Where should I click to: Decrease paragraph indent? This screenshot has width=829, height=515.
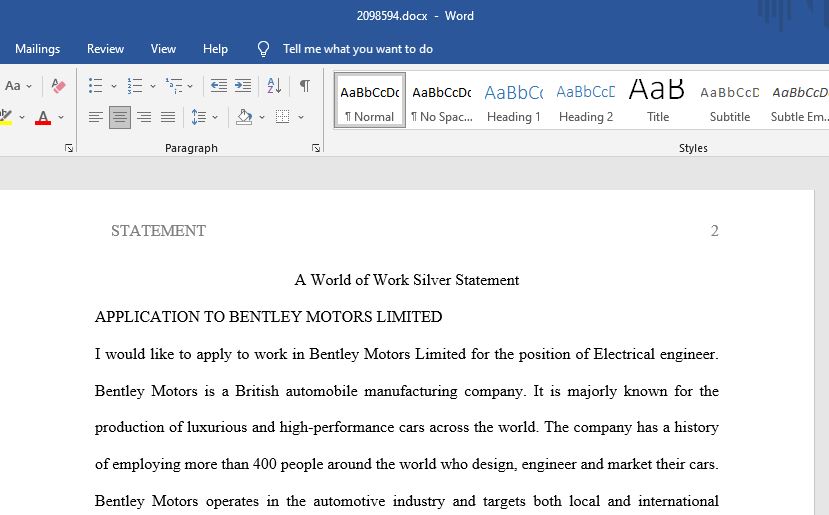point(218,86)
